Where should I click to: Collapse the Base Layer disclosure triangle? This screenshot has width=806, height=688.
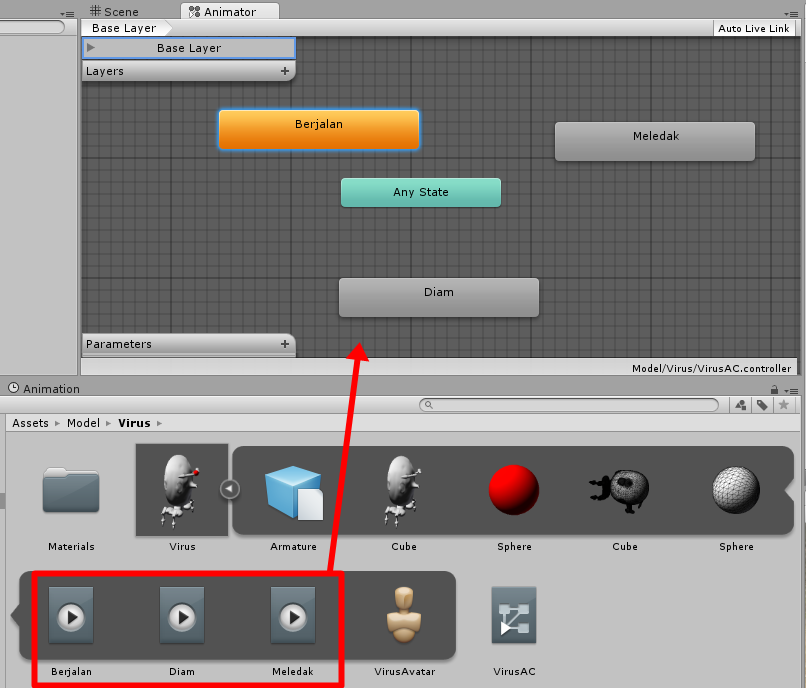click(x=92, y=47)
